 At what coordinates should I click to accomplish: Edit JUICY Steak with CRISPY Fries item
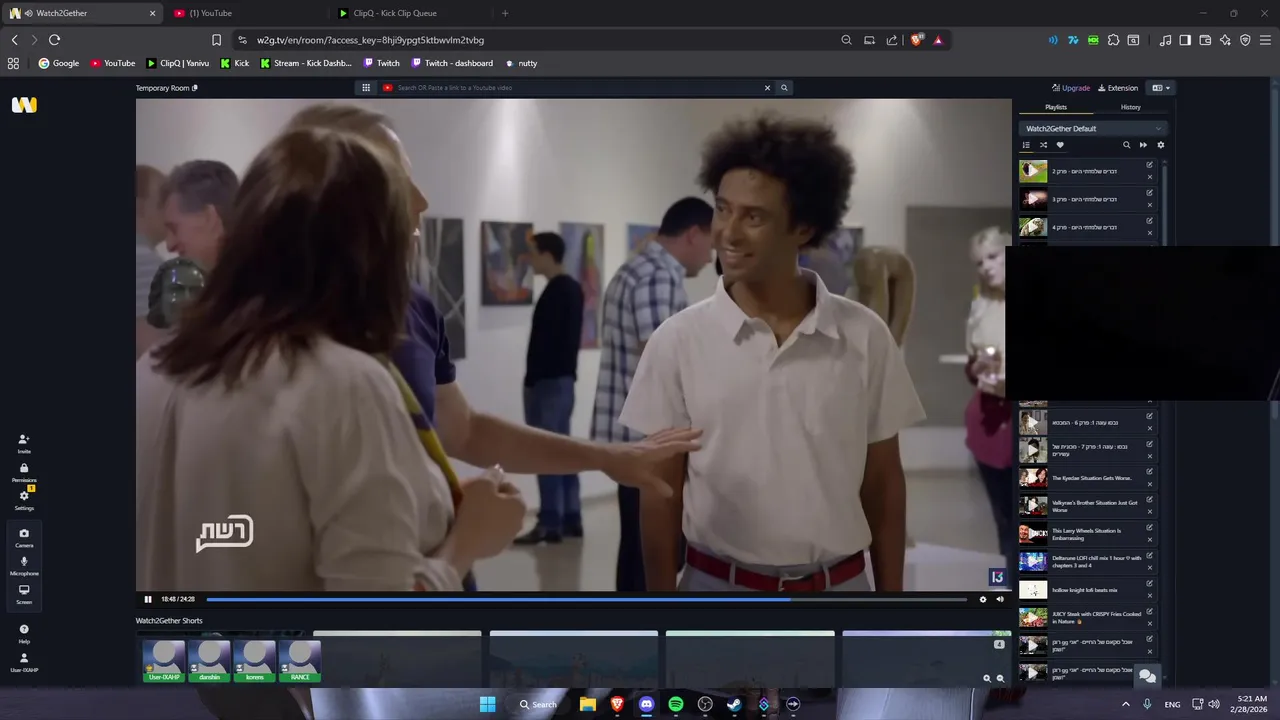(x=1149, y=612)
